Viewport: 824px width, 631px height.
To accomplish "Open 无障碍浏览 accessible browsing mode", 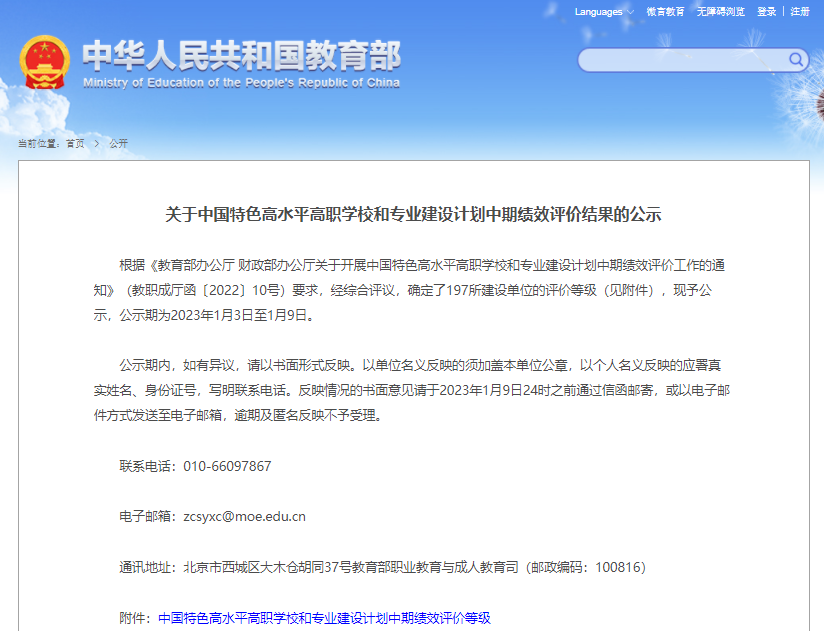I will [x=719, y=12].
